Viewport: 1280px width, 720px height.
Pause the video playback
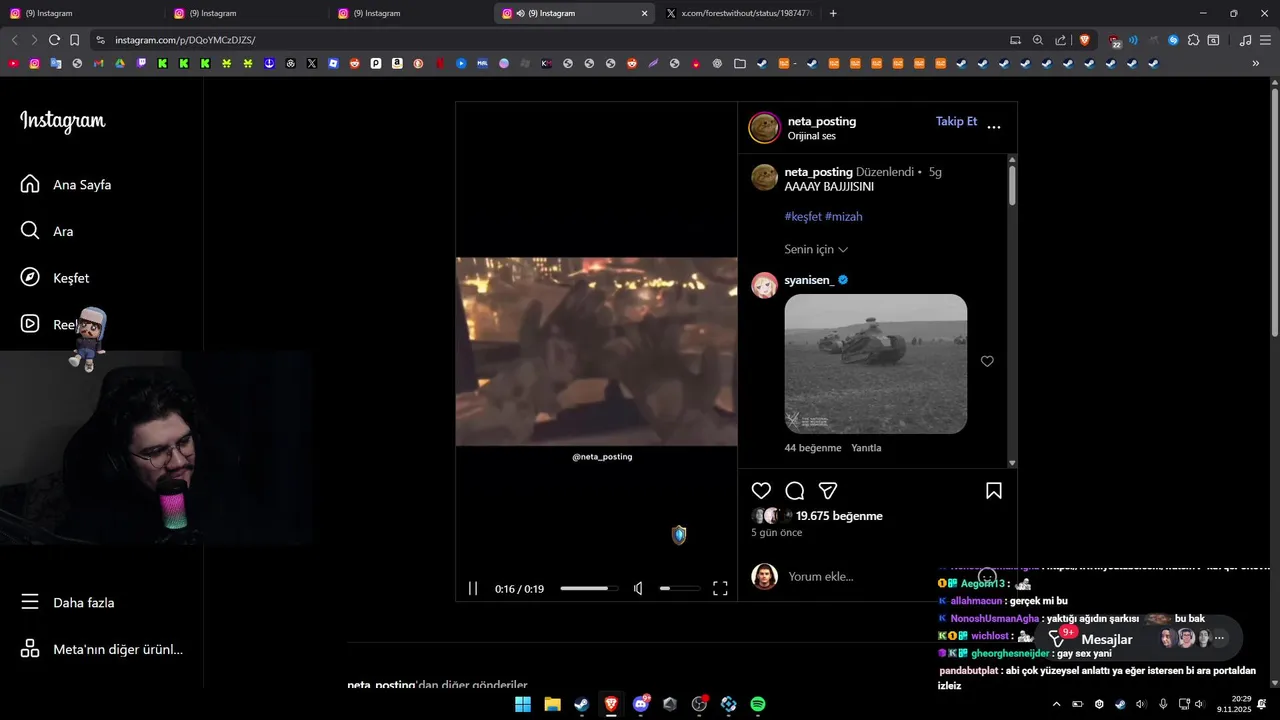pos(473,588)
